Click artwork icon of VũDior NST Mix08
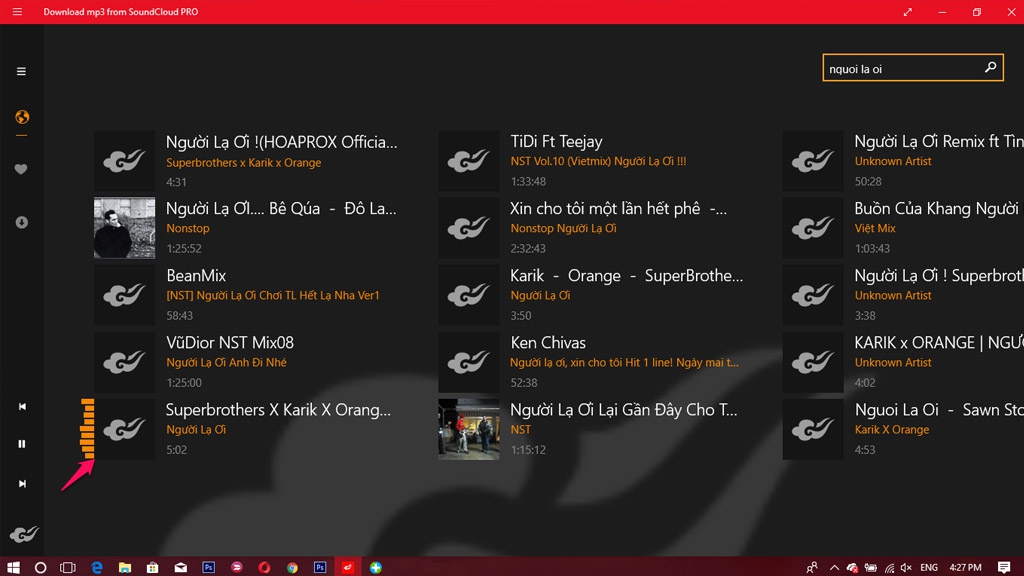 (125, 362)
